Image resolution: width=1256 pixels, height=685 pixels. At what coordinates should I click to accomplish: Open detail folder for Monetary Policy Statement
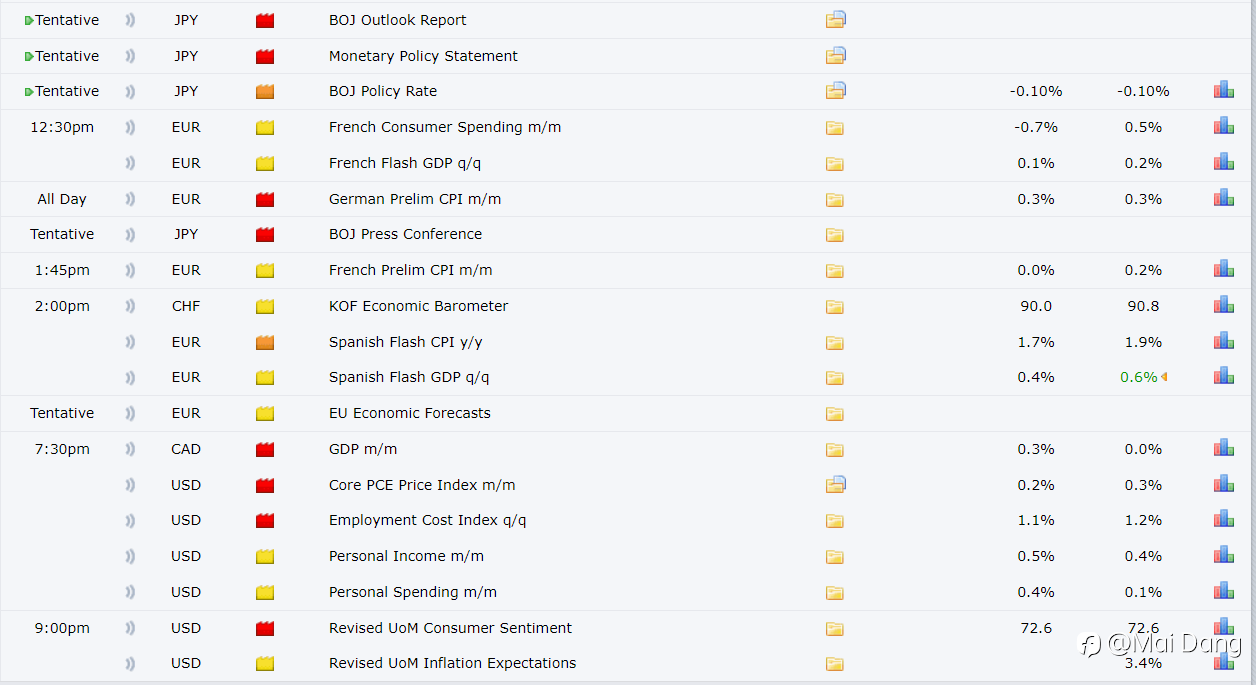point(836,55)
